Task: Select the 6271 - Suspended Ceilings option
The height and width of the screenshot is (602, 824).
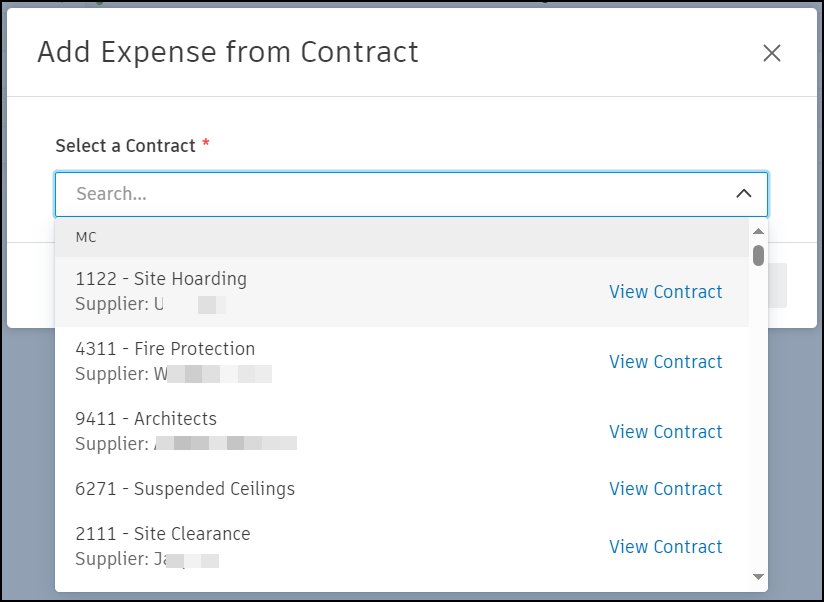Action: [x=185, y=489]
